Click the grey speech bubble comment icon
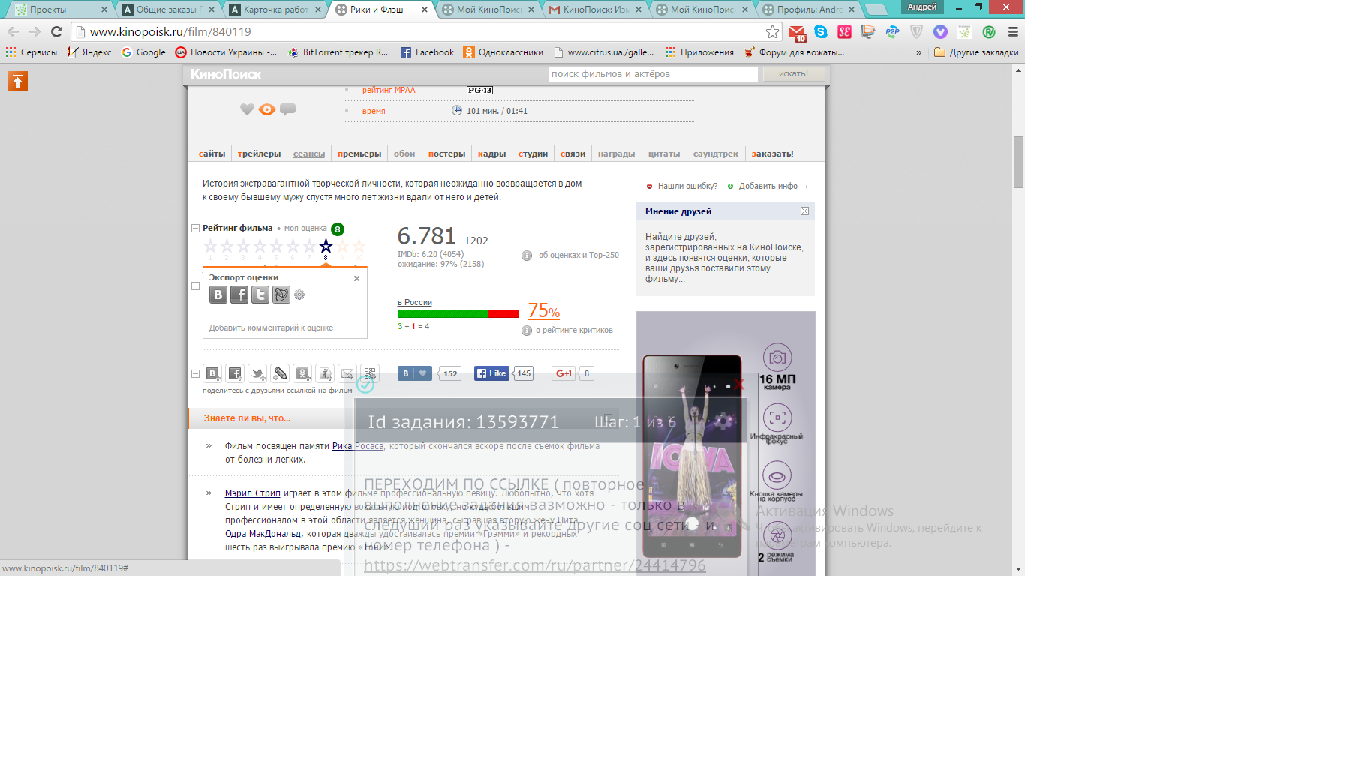 tap(288, 110)
